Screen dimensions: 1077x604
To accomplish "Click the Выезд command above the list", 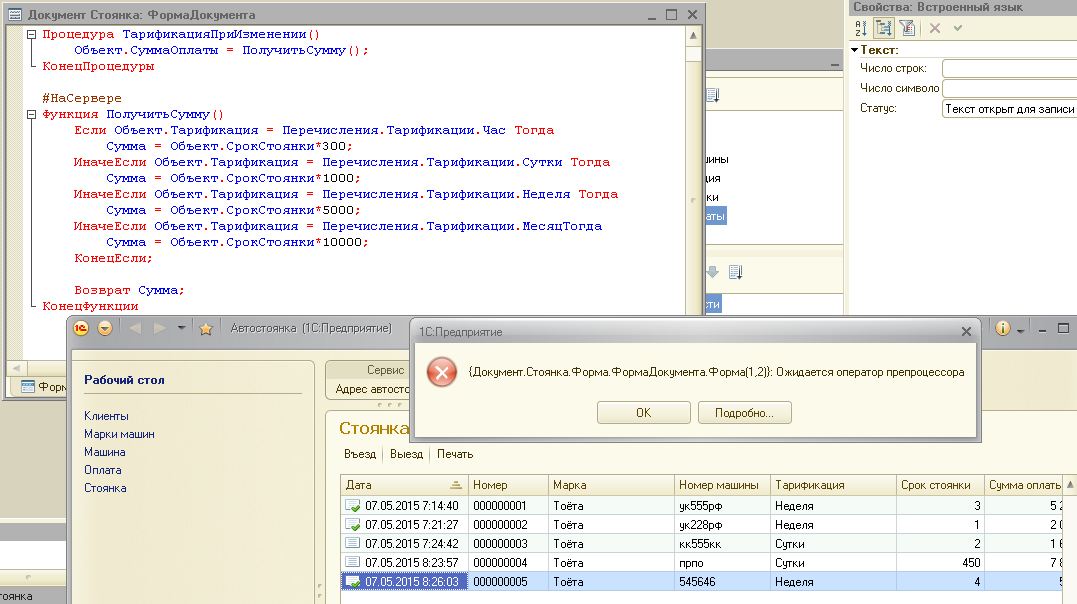I will tap(407, 454).
